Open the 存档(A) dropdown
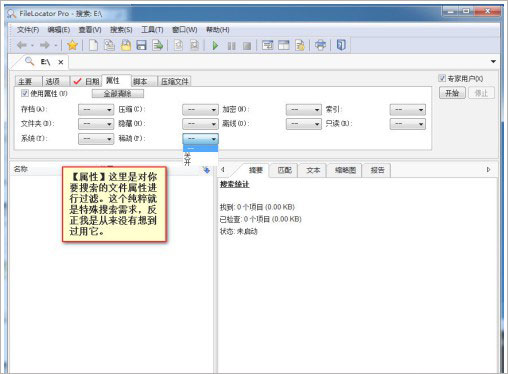Viewport: 508px width, 374px height. [x=96, y=110]
